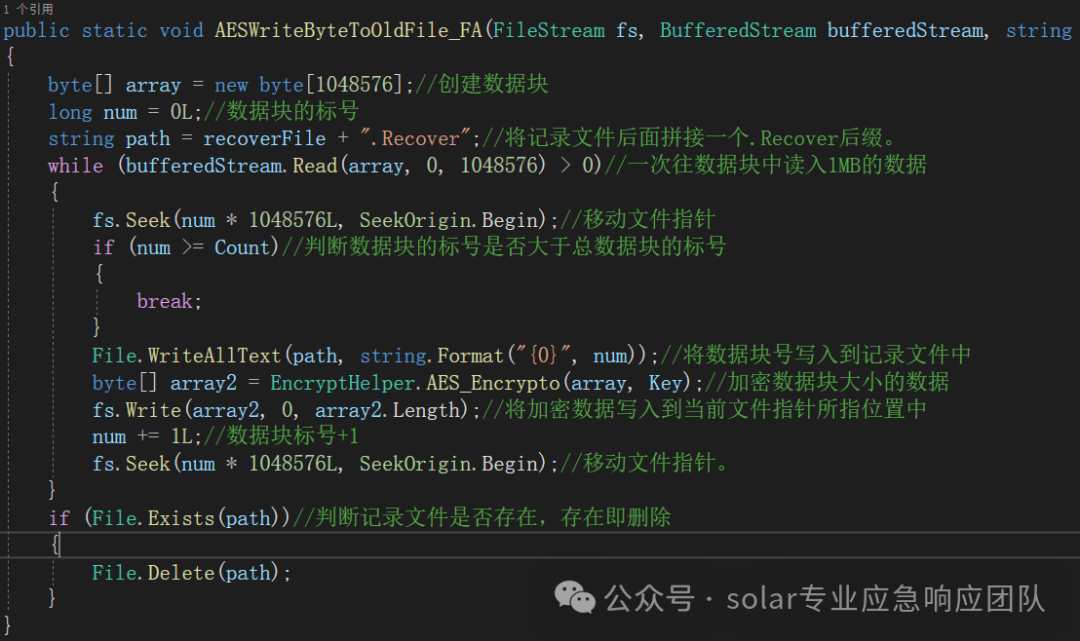Click the 'public' keyword in the declaration

37,31
